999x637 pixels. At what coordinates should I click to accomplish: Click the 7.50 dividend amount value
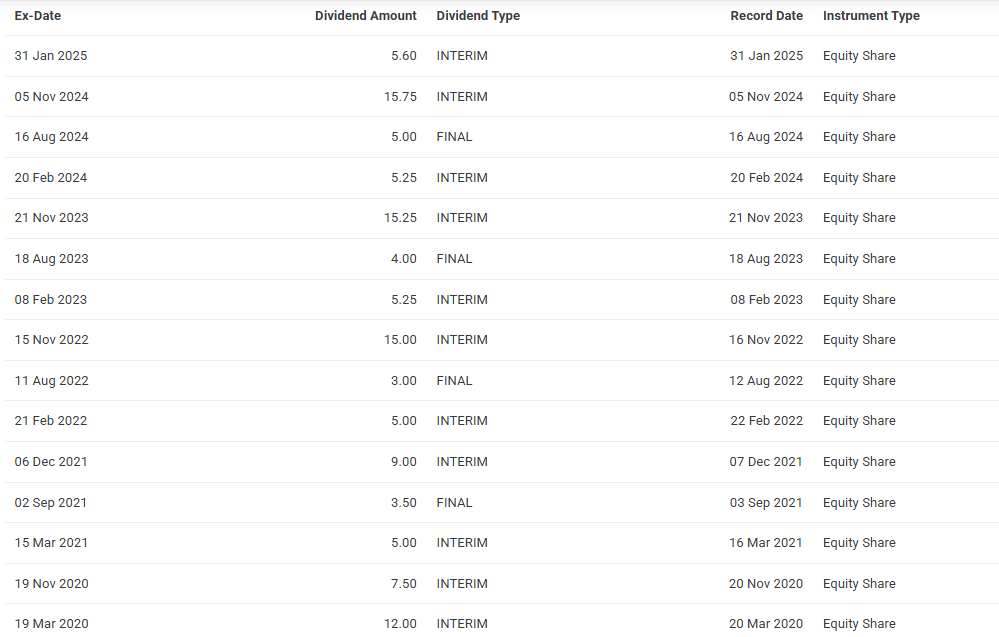404,583
